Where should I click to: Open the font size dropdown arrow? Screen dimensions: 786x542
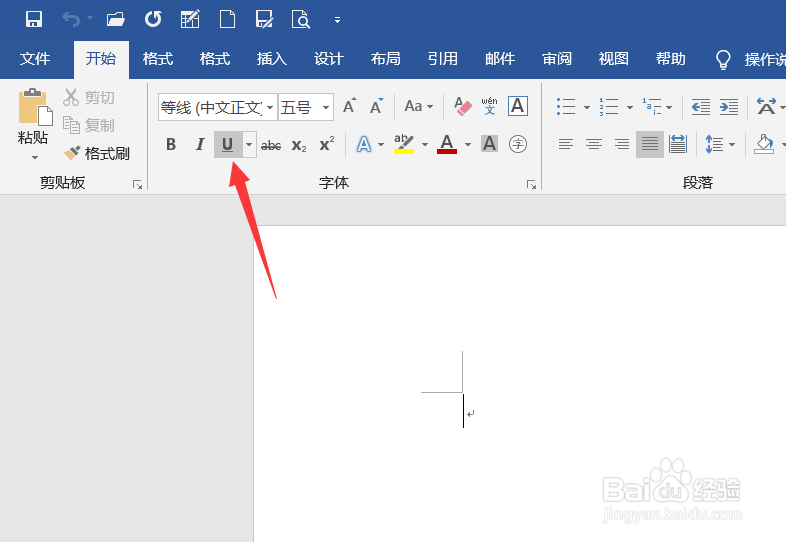click(326, 107)
